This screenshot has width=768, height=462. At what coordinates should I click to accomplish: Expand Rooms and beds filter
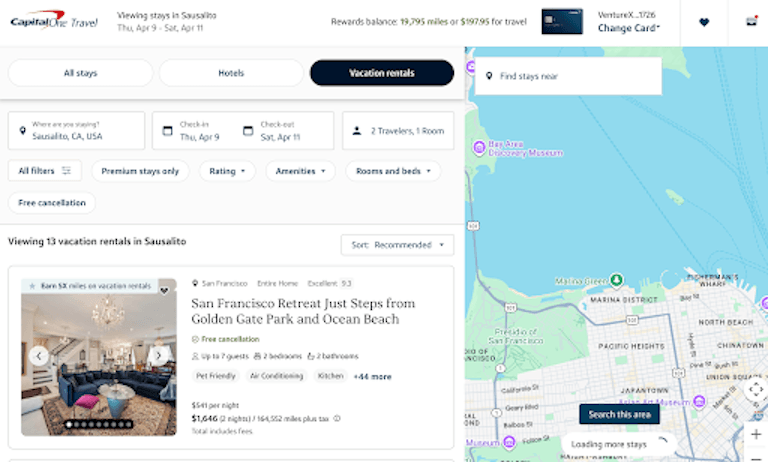[393, 171]
